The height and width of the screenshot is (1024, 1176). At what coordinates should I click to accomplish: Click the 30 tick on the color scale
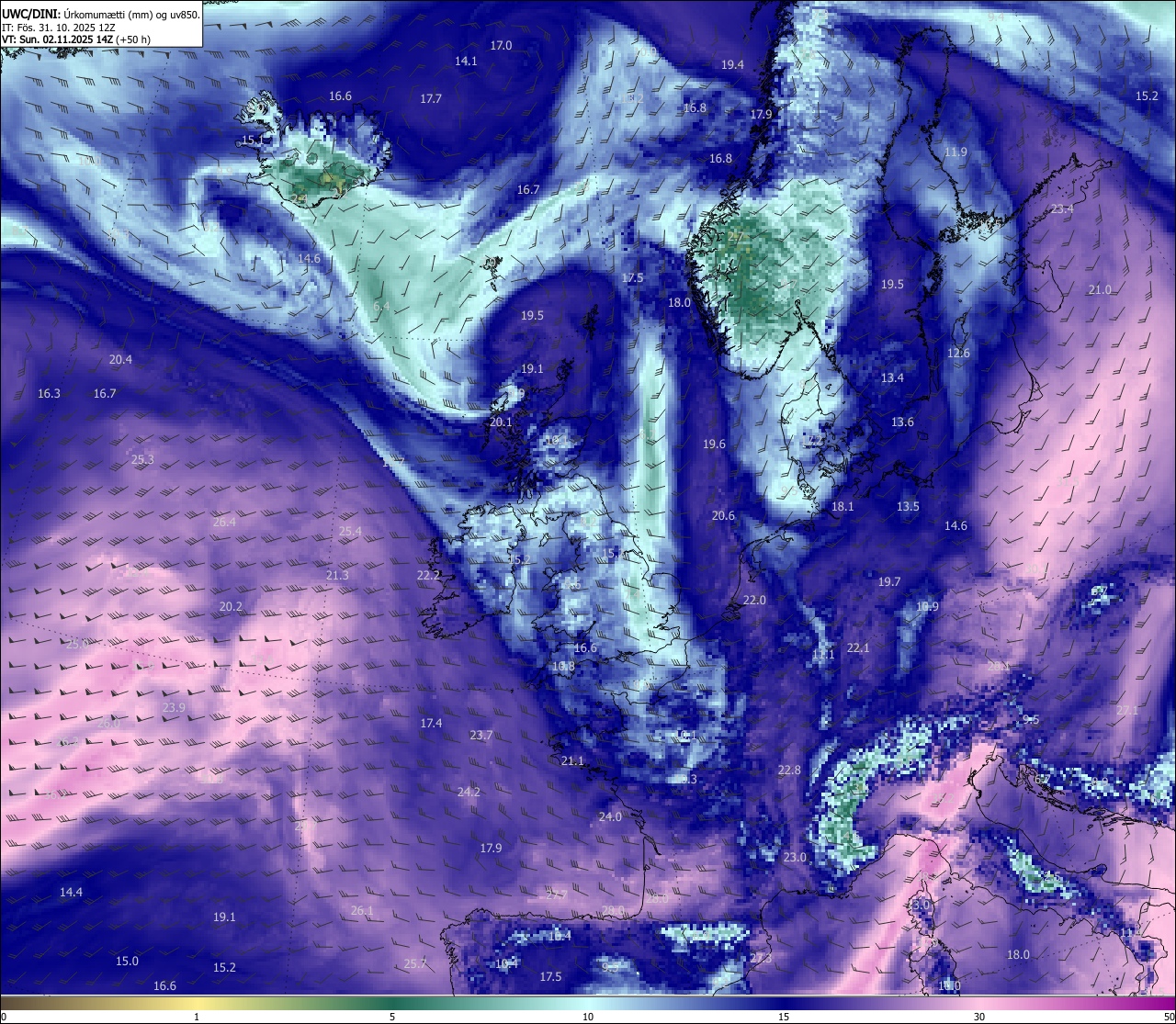click(x=979, y=1016)
